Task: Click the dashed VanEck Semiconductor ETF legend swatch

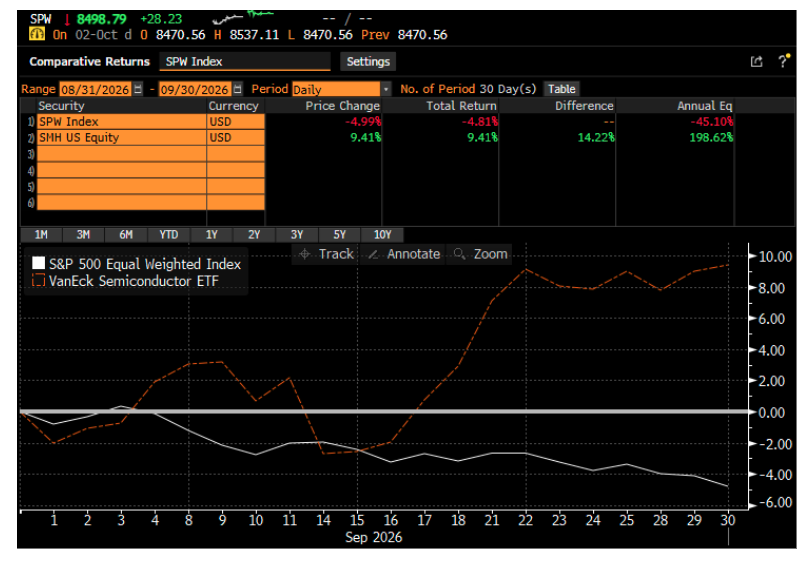Action: point(38,281)
